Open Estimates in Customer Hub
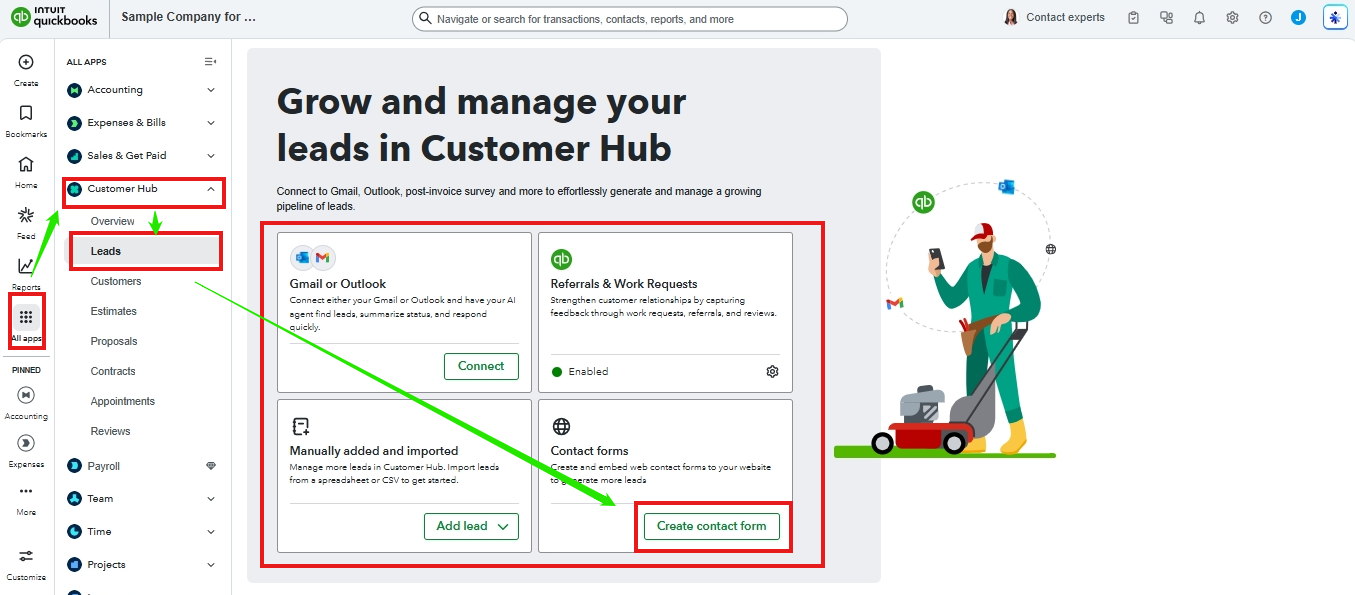The image size is (1355, 595). click(x=114, y=311)
